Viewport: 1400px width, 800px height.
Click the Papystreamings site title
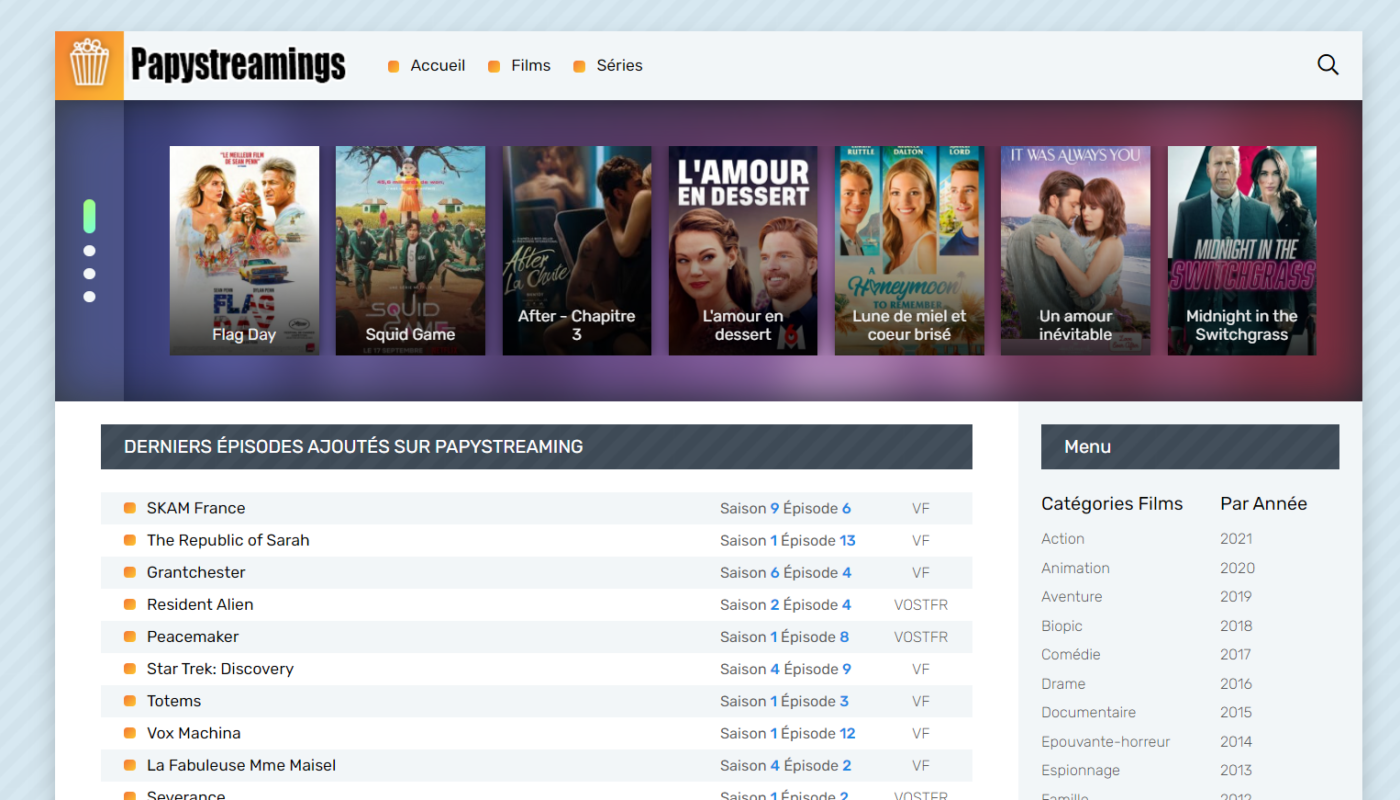click(238, 65)
